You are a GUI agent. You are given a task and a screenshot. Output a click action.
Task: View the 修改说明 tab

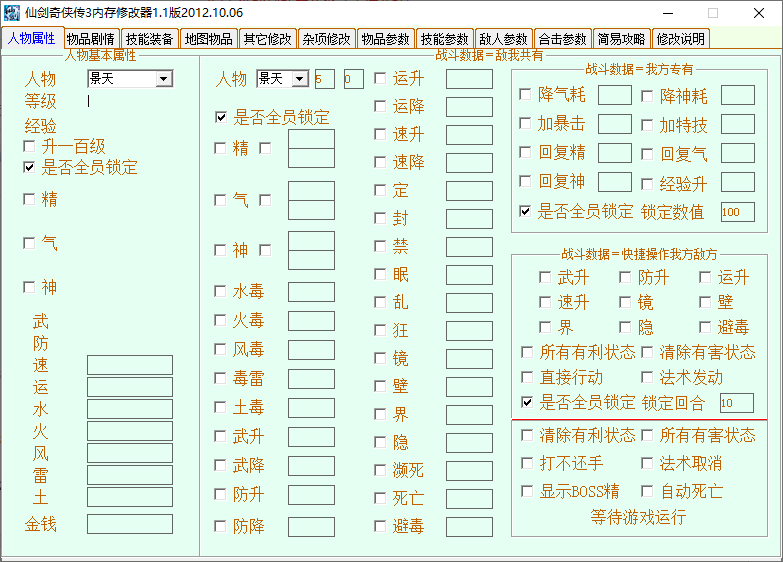[680, 38]
